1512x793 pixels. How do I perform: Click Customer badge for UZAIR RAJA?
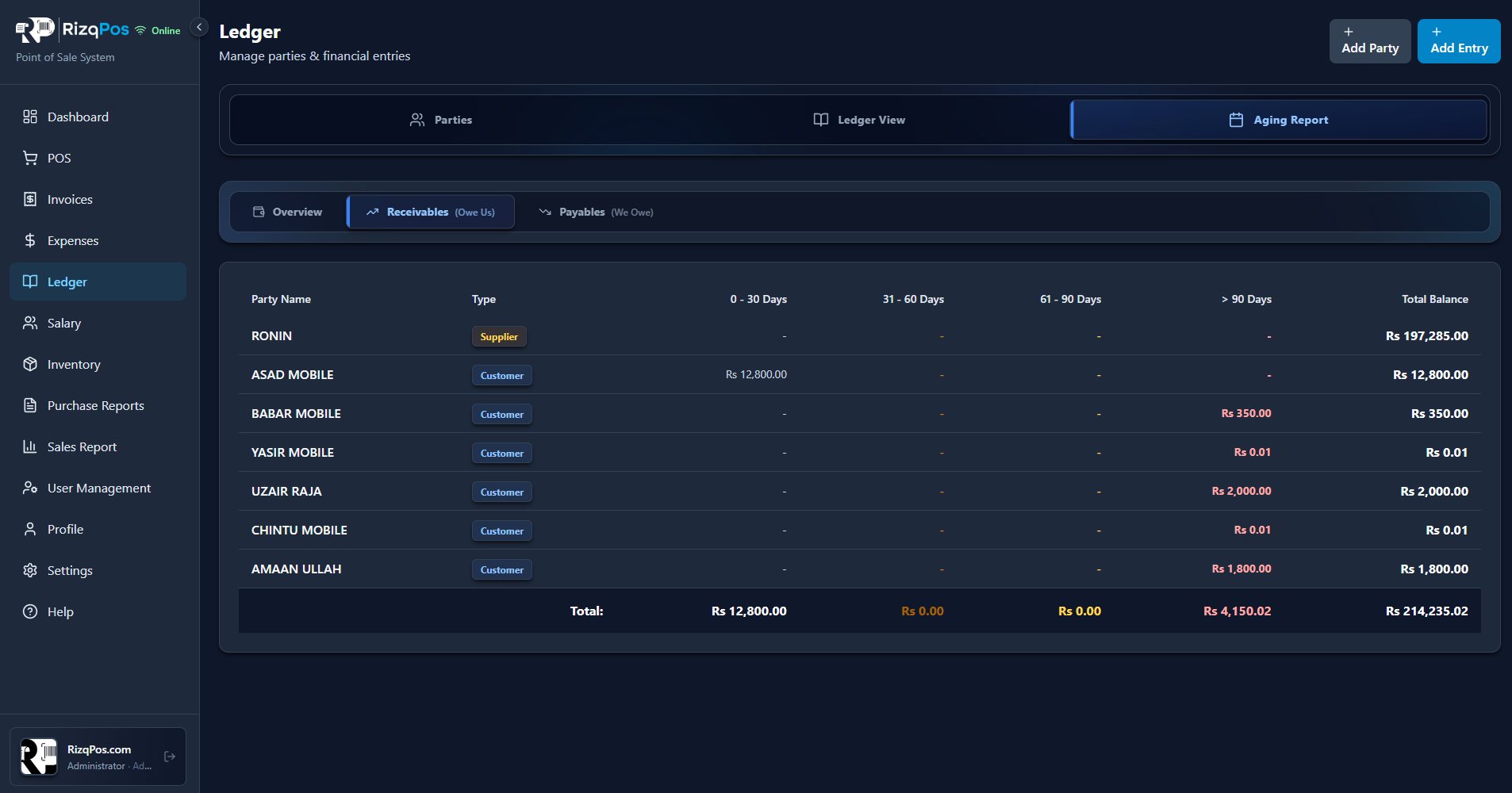coord(502,492)
